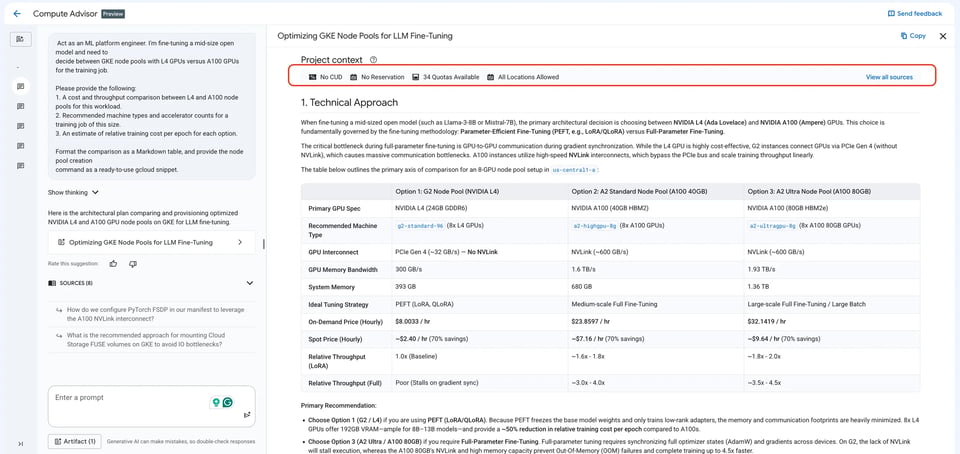Click the System Memory row label

(x=331, y=287)
